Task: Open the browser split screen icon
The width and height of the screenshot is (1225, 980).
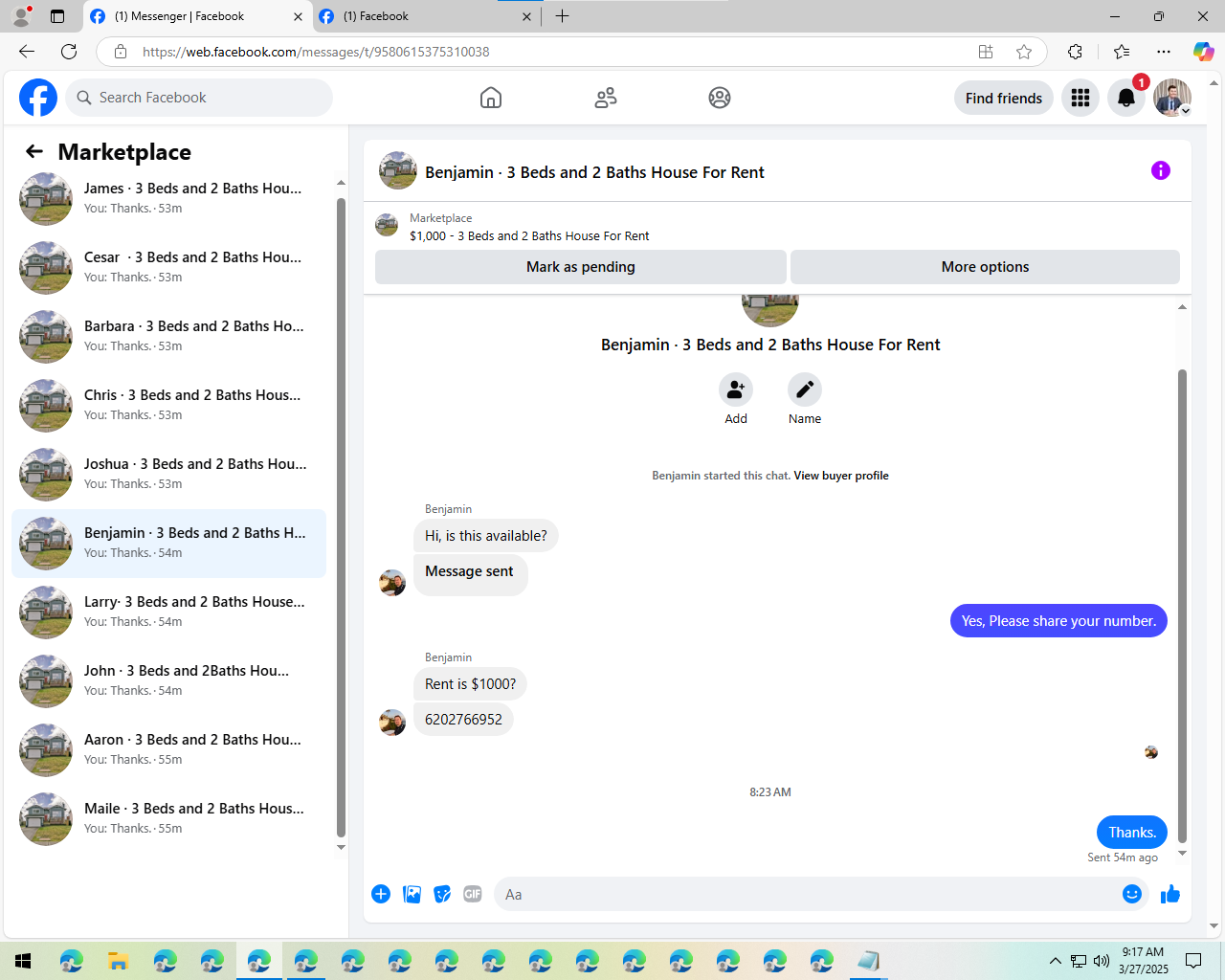Action: 986,52
